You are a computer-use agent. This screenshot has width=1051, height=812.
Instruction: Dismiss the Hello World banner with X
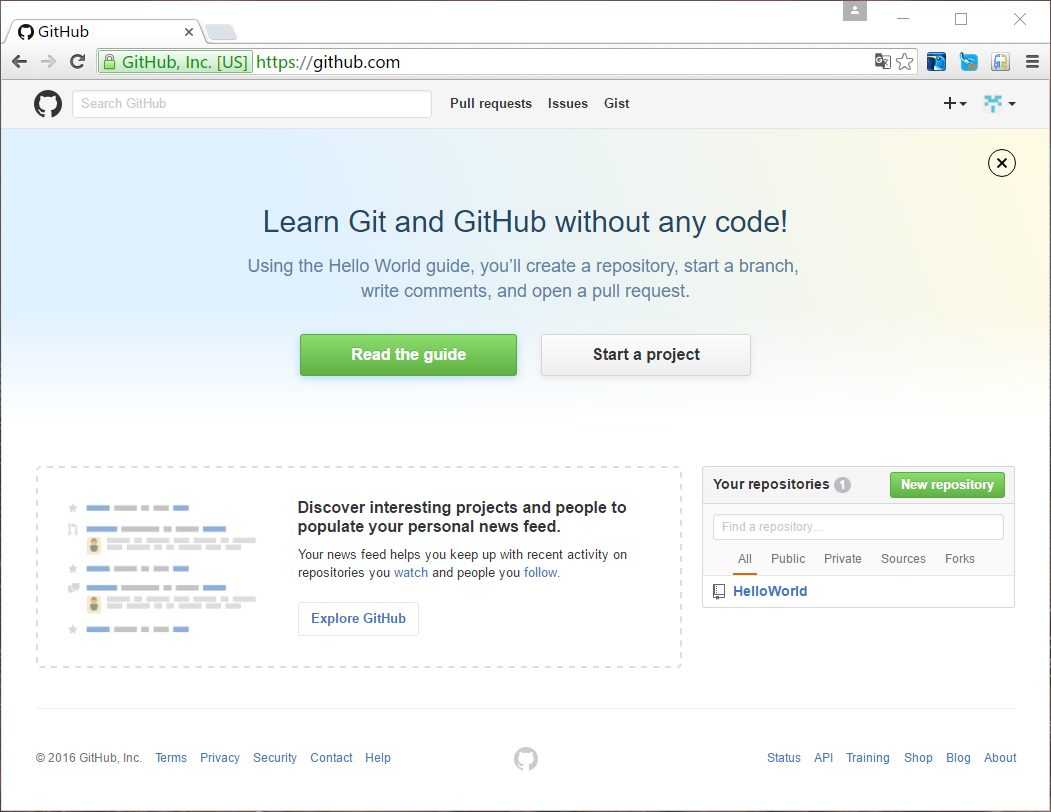1001,163
